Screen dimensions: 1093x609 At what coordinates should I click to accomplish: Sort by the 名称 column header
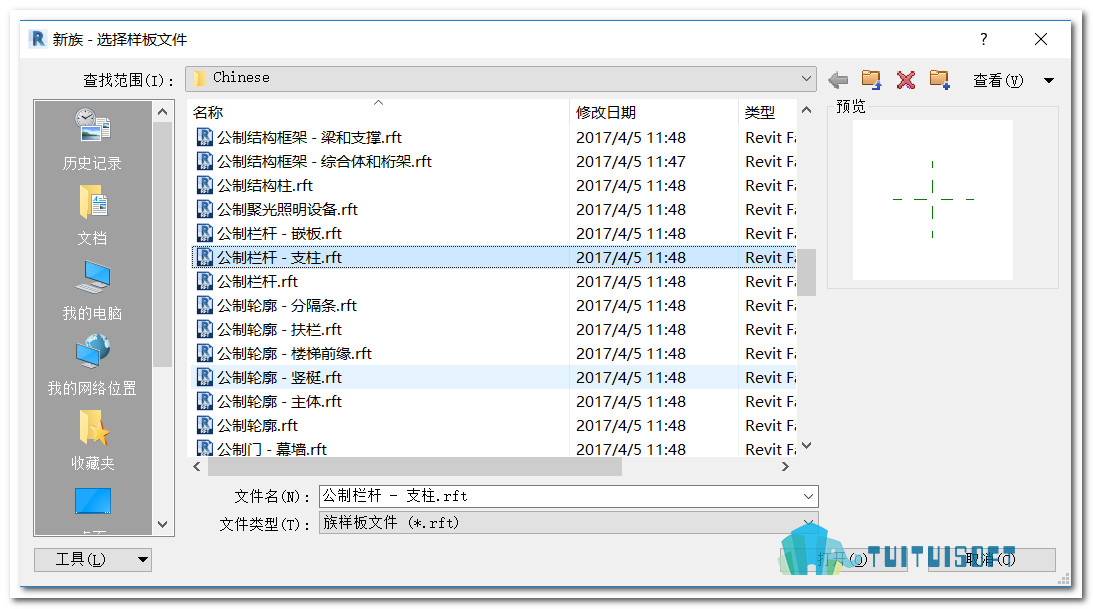(379, 112)
